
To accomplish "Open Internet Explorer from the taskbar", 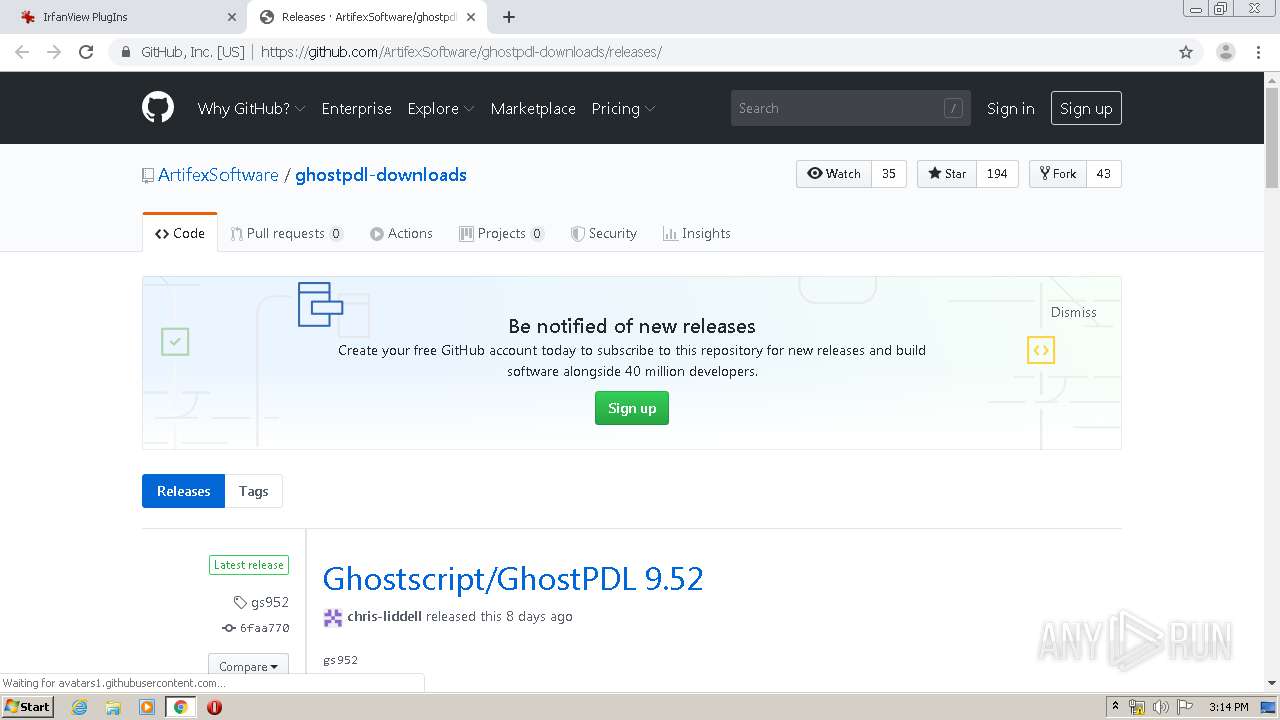I will pos(79,707).
